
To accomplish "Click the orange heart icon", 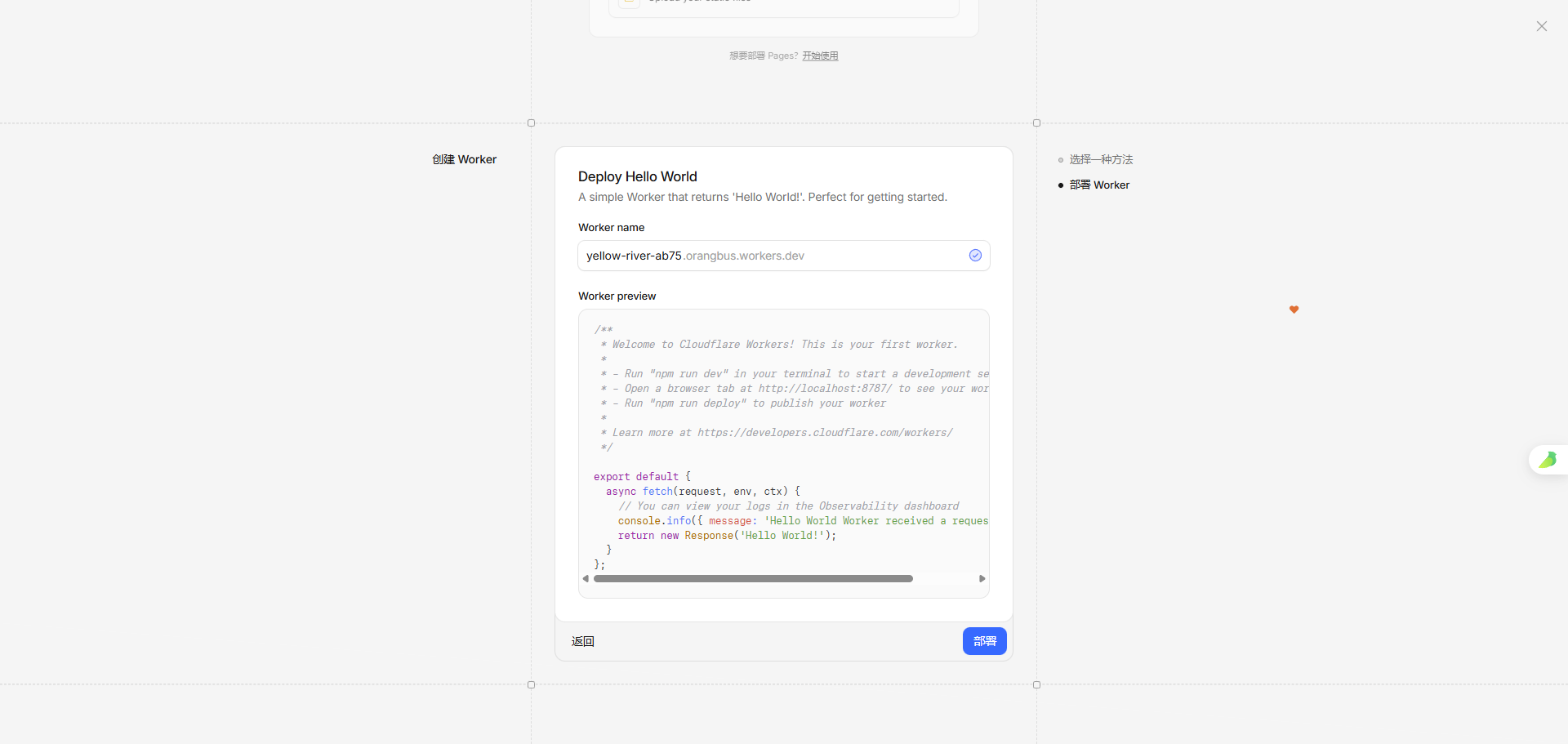I will pos(1294,310).
